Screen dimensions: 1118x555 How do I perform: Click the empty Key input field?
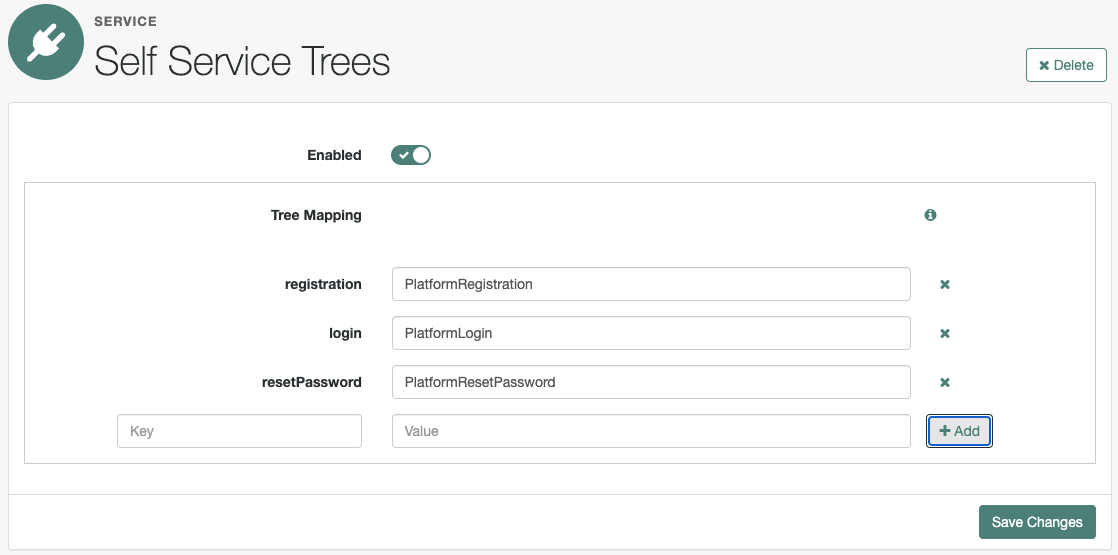(239, 431)
